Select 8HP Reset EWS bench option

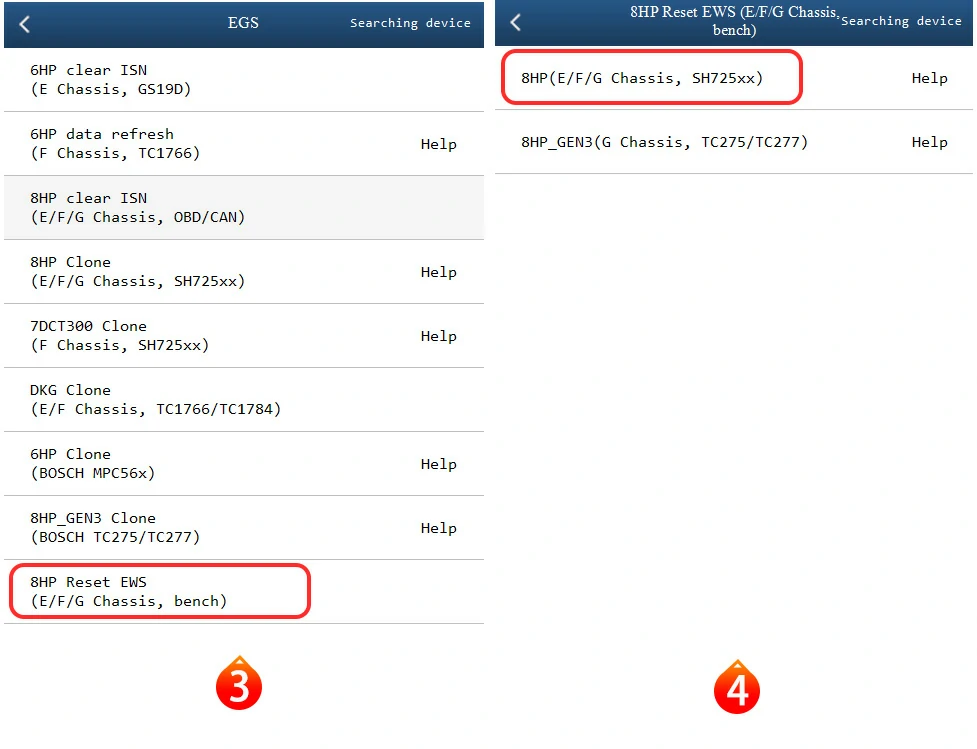(129, 592)
